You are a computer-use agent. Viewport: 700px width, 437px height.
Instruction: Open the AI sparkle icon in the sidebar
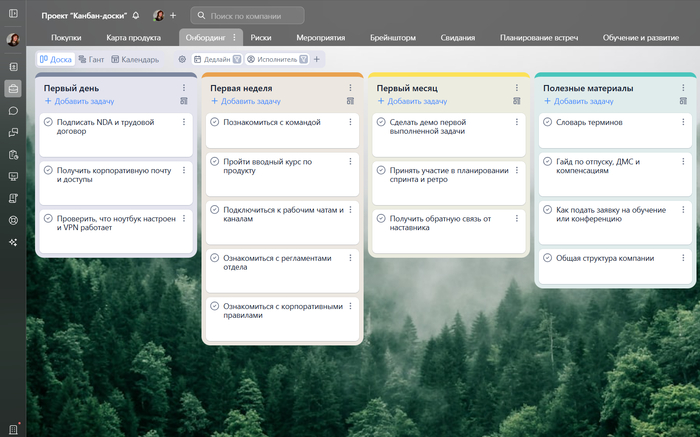click(13, 242)
